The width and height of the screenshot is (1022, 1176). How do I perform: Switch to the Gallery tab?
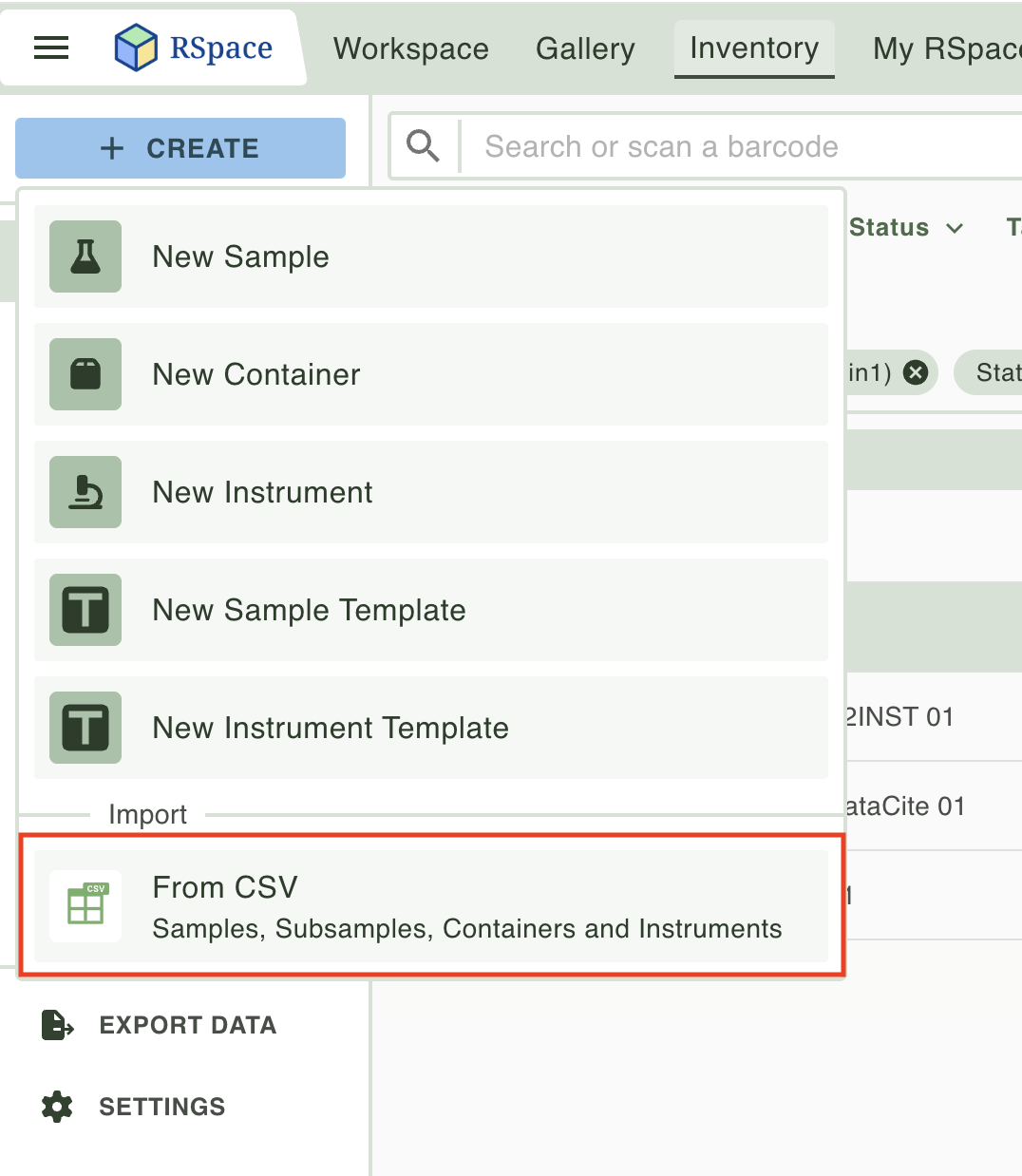585,48
